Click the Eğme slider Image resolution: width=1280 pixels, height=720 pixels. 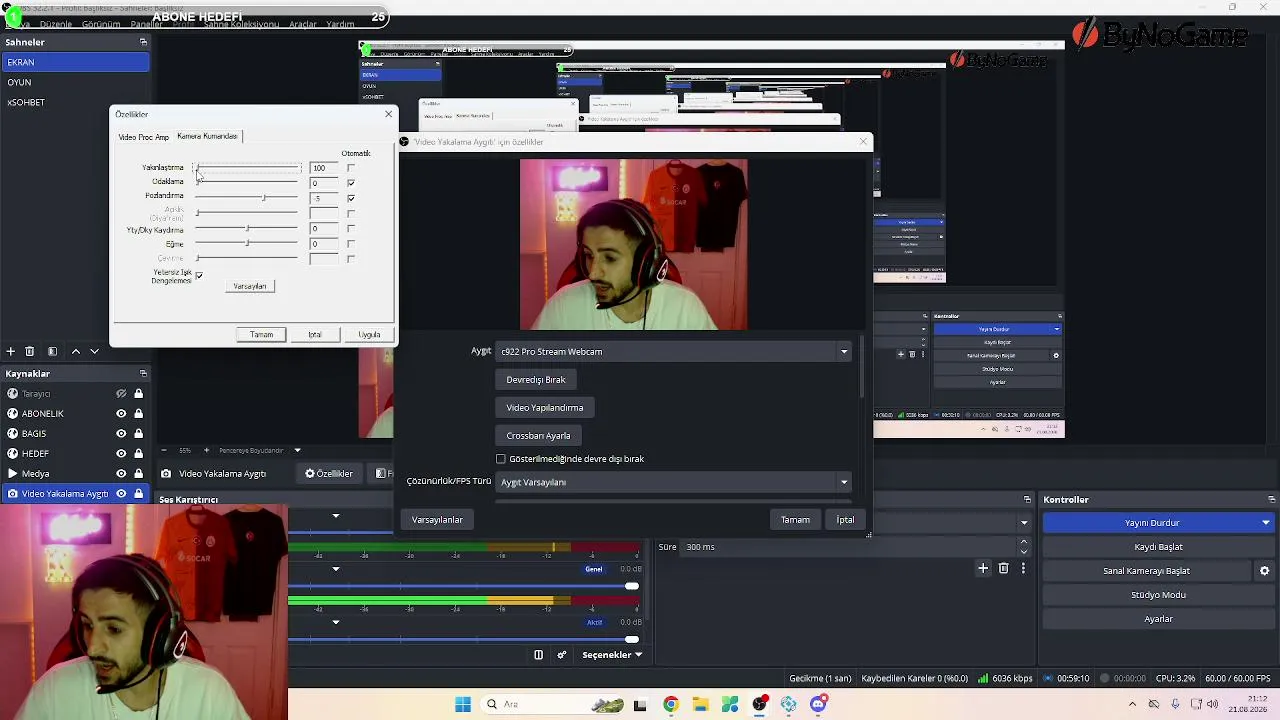click(x=247, y=244)
